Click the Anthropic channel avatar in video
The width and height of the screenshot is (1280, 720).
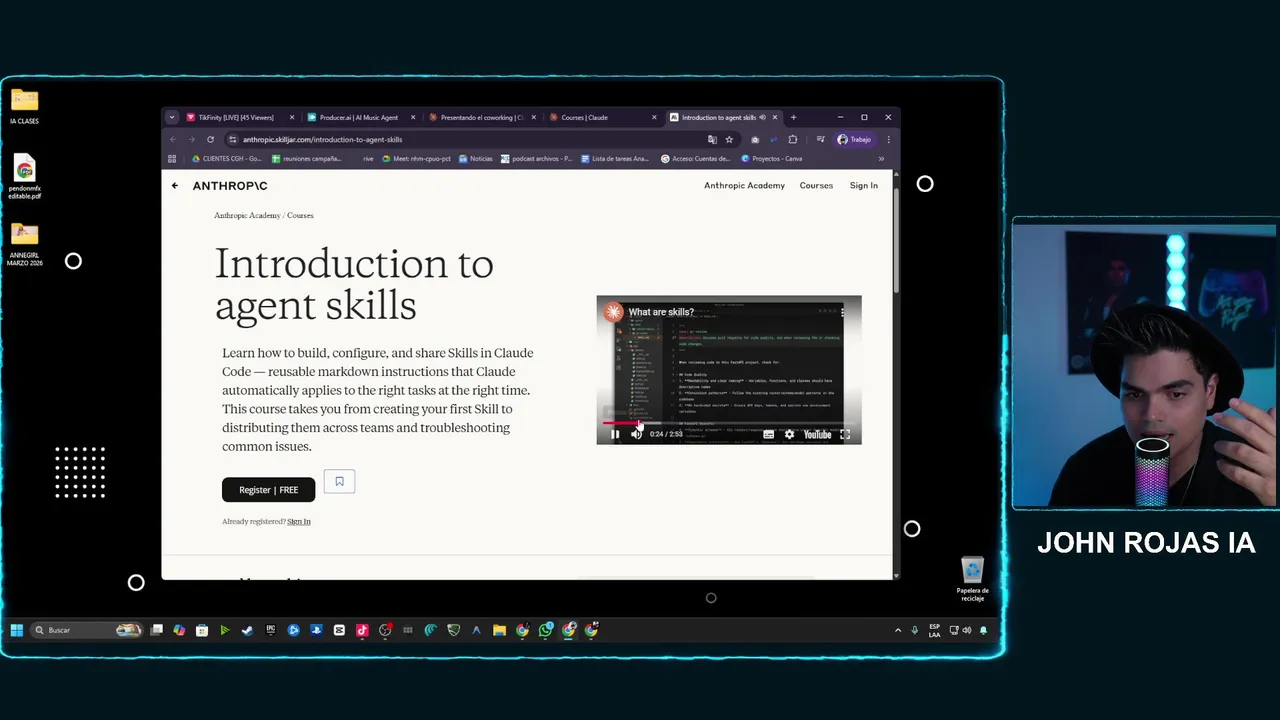(x=613, y=312)
